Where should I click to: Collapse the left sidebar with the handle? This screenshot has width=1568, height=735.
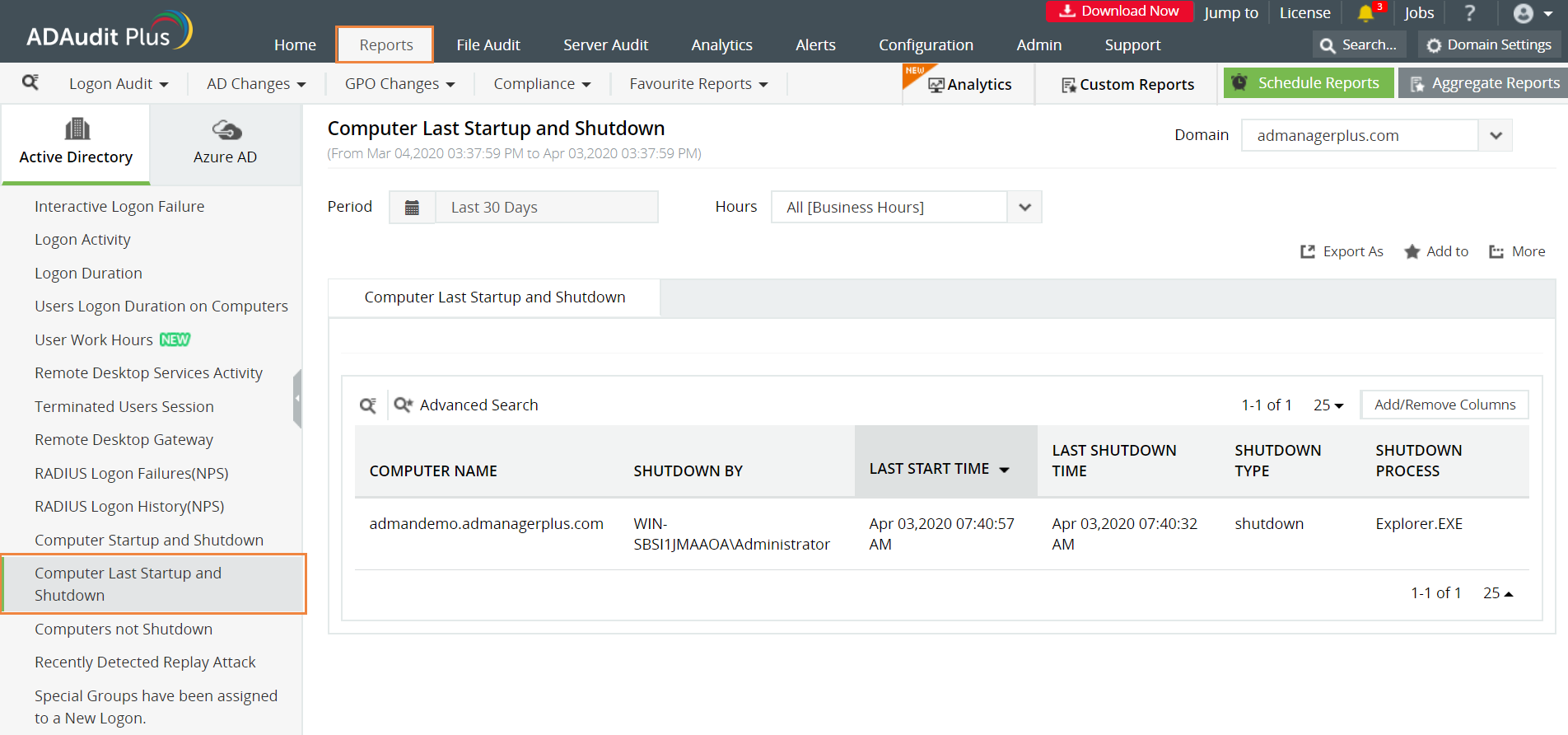click(x=297, y=399)
